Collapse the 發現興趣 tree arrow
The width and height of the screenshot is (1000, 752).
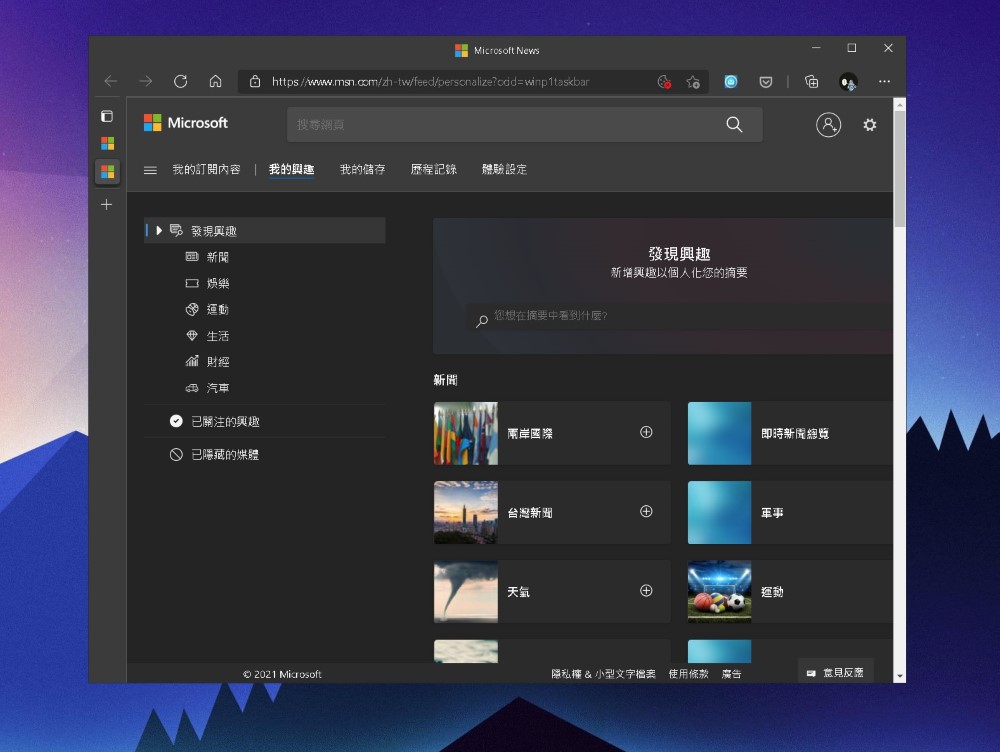click(159, 231)
